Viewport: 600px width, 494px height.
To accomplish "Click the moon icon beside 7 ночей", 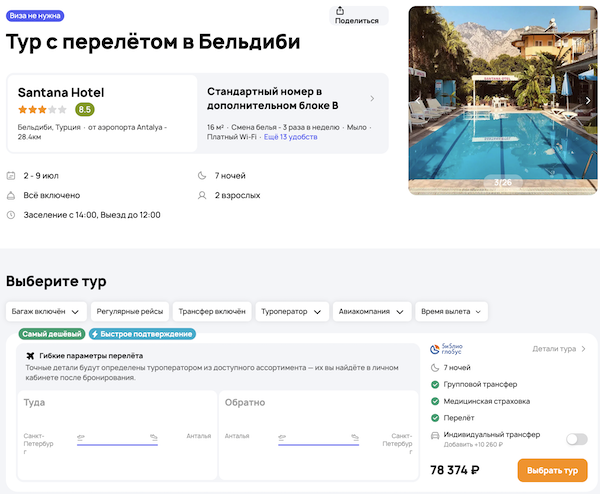I will 203,176.
